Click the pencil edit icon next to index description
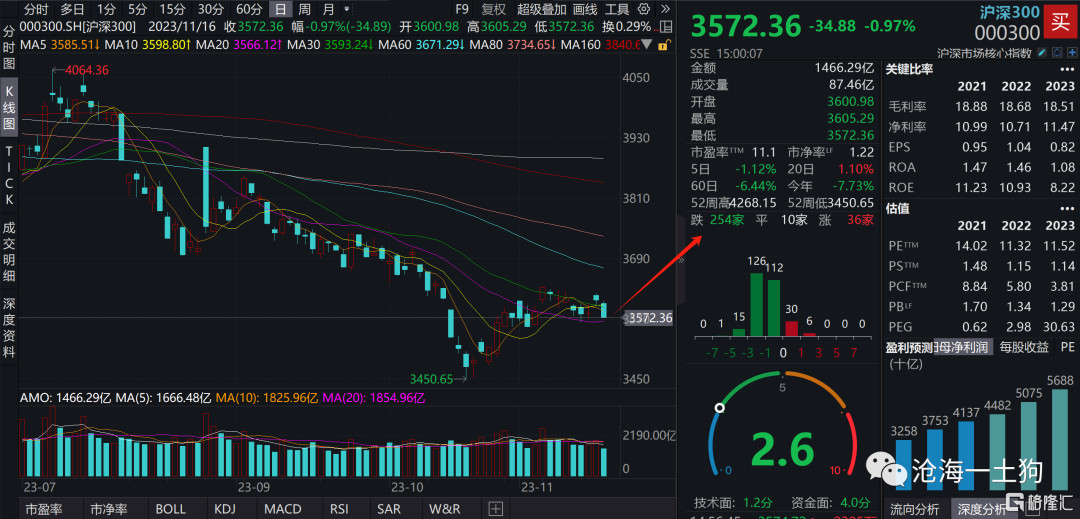Viewport: 1080px width, 519px height. click(1042, 52)
